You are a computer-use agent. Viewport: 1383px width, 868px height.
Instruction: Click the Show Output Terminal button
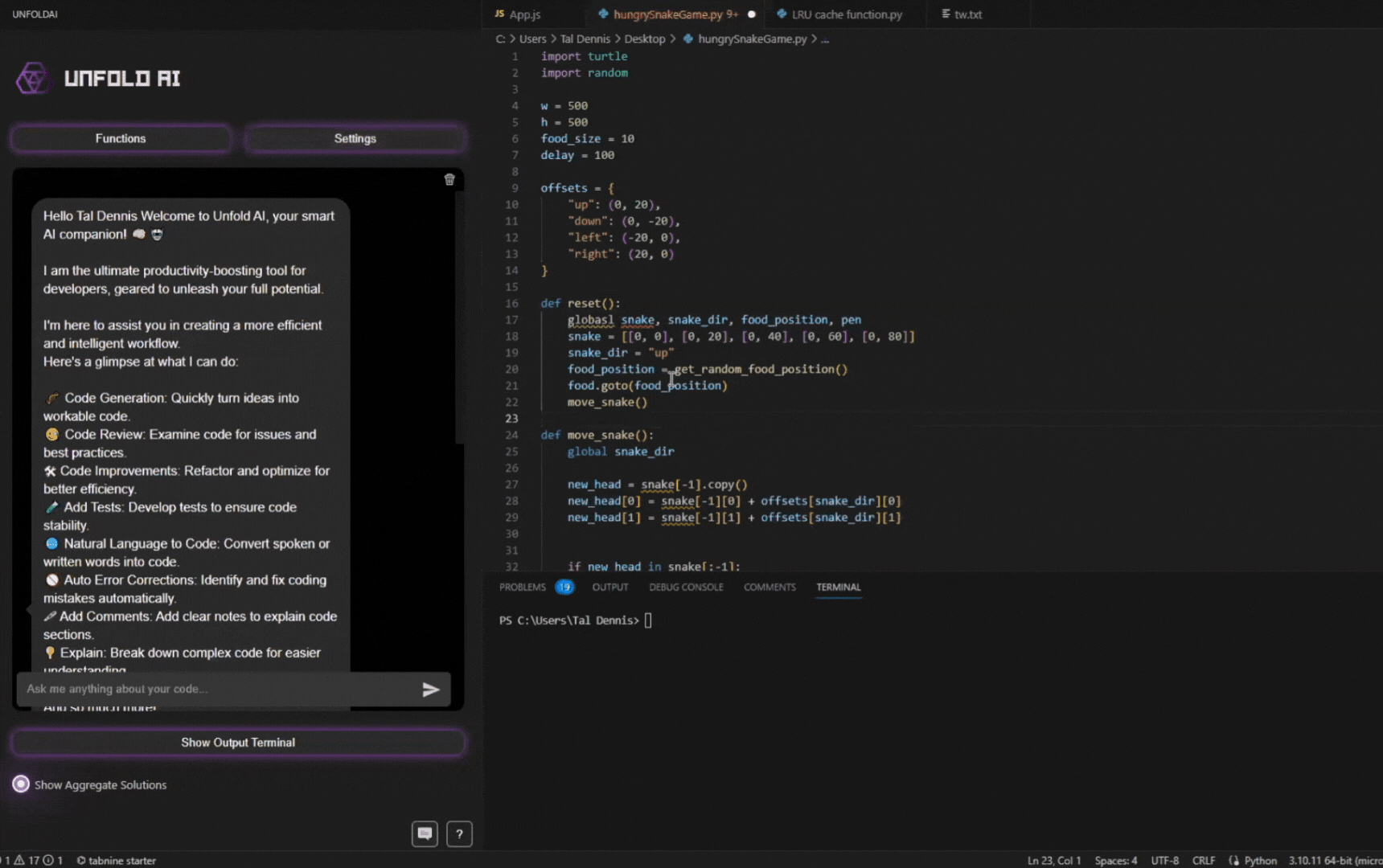tap(238, 742)
